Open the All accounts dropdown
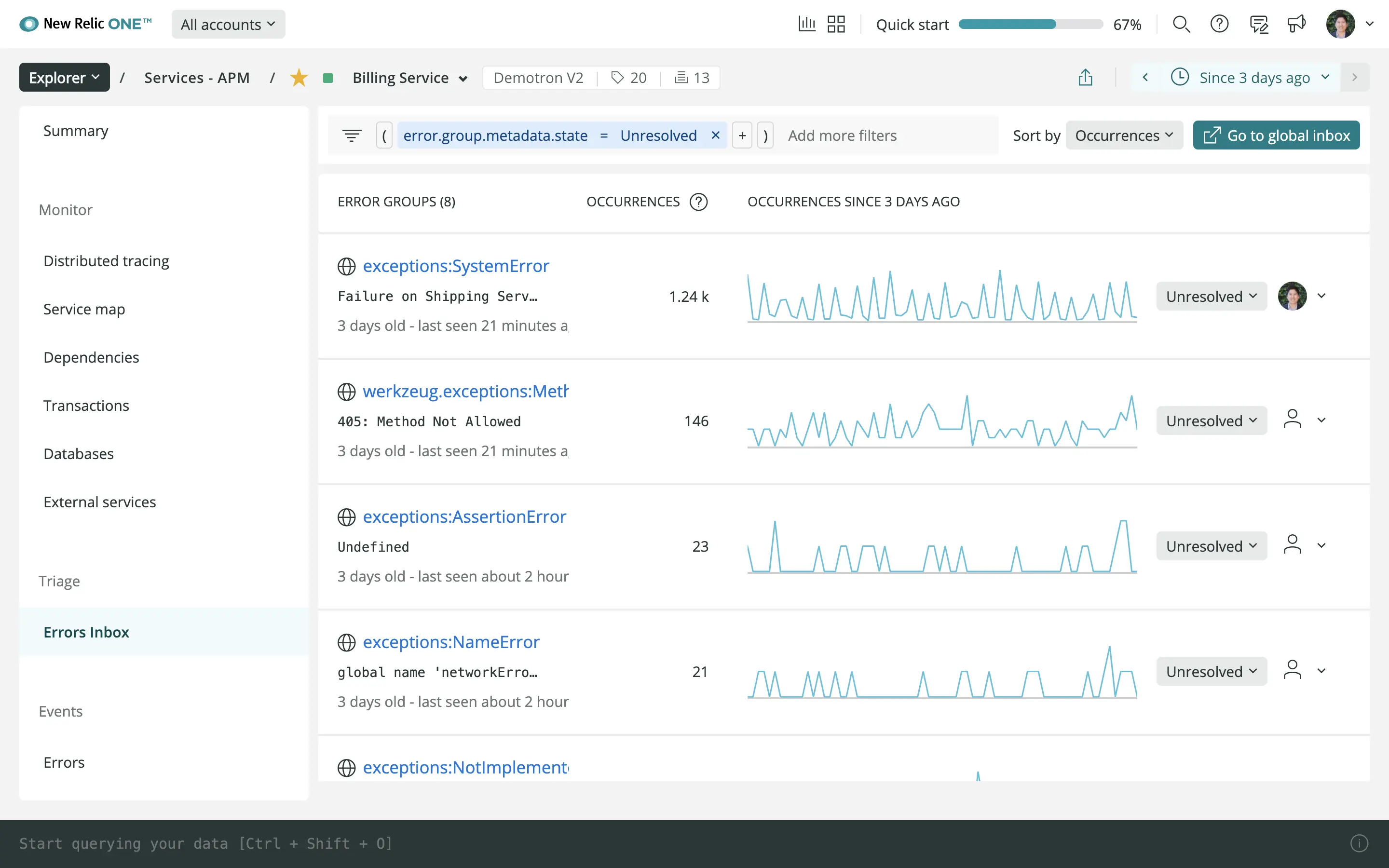 coord(228,24)
